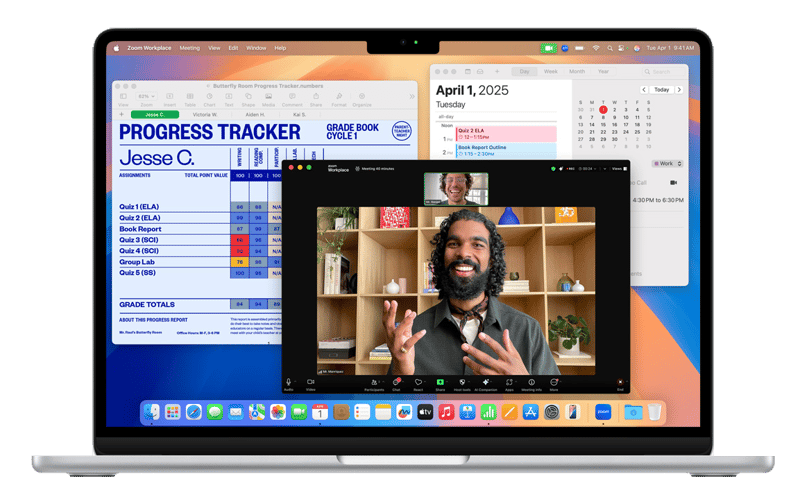
Task: Open the Organize panel in Numbers
Action: tap(362, 100)
